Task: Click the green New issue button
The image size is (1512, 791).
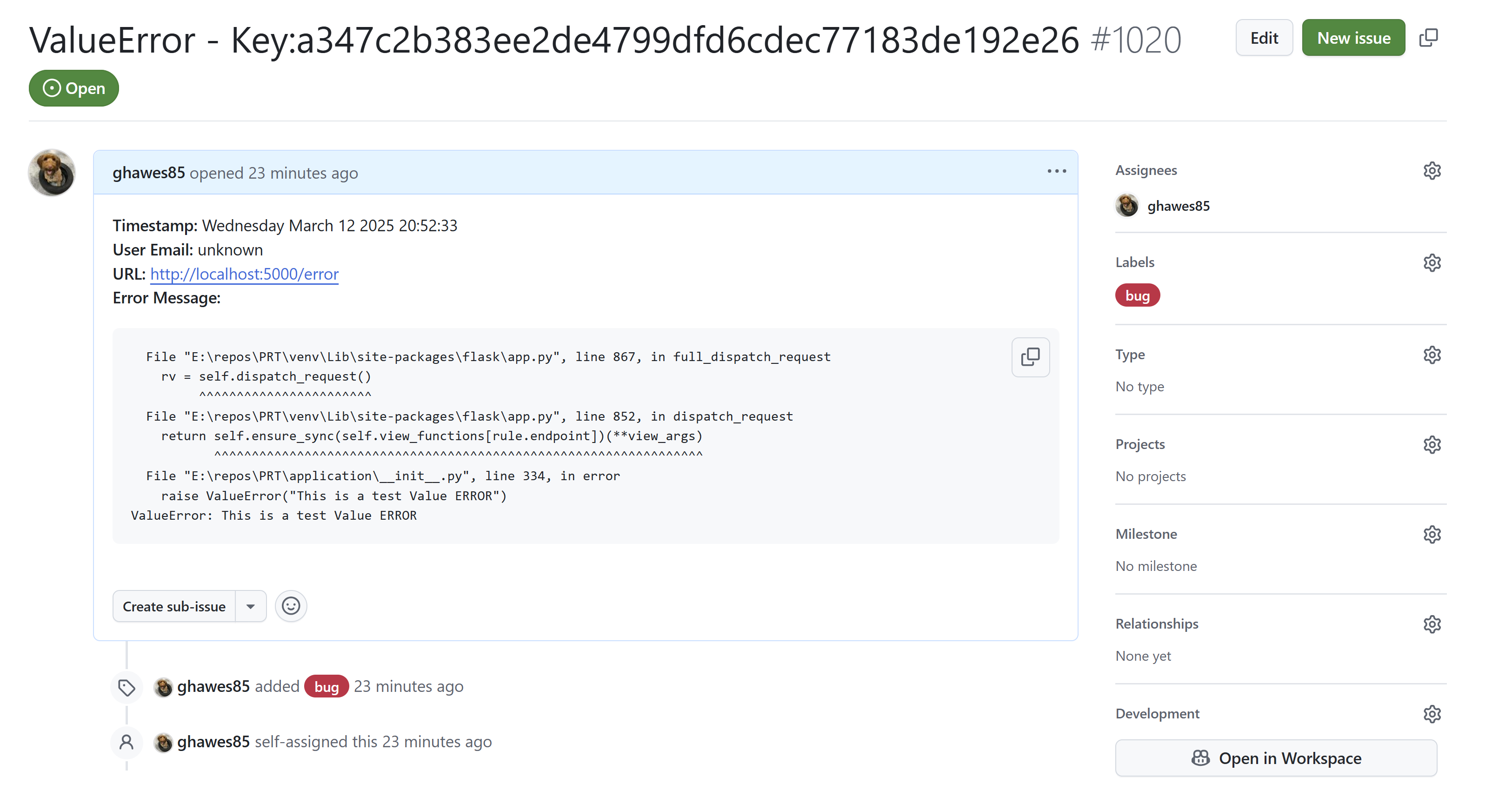Action: tap(1353, 38)
